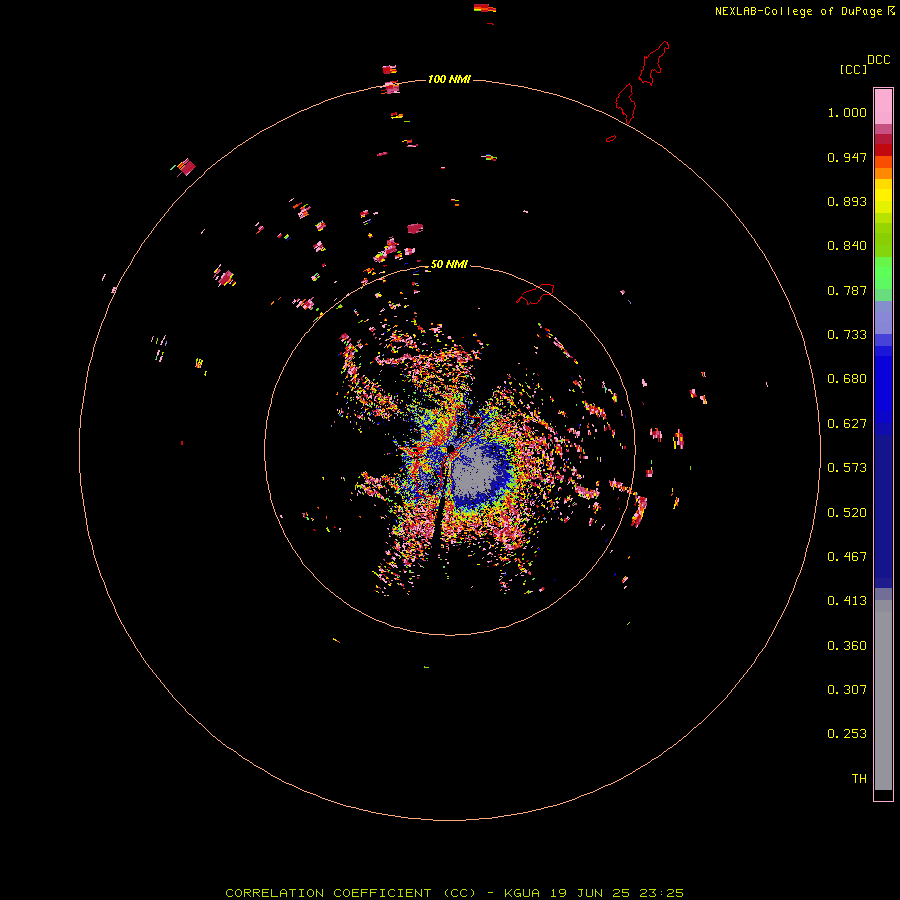Click the 100 NMI range ring label
Screen dimensions: 900x900
tap(449, 79)
